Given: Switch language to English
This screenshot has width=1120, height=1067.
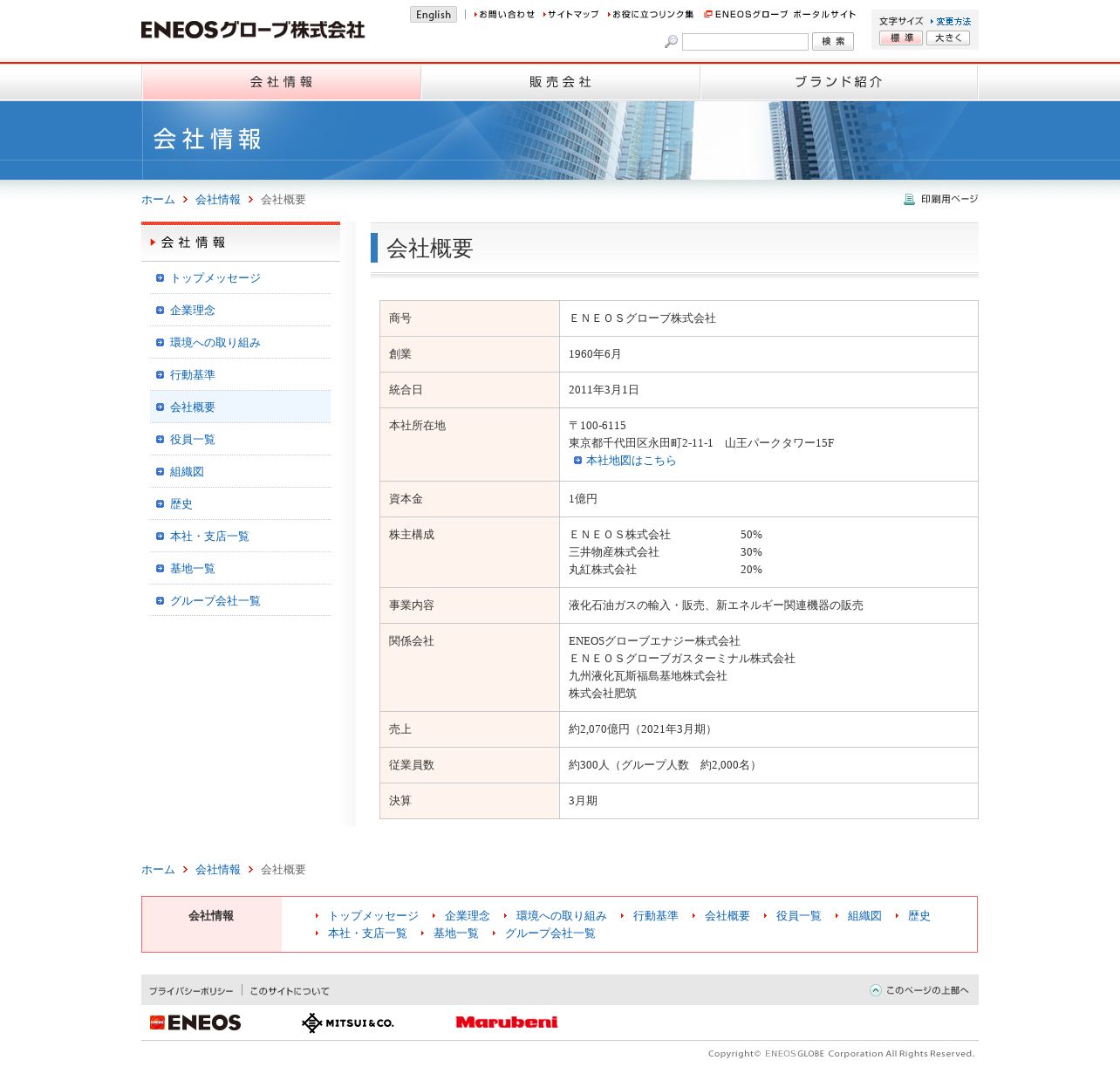Looking at the screenshot, I should [x=434, y=15].
